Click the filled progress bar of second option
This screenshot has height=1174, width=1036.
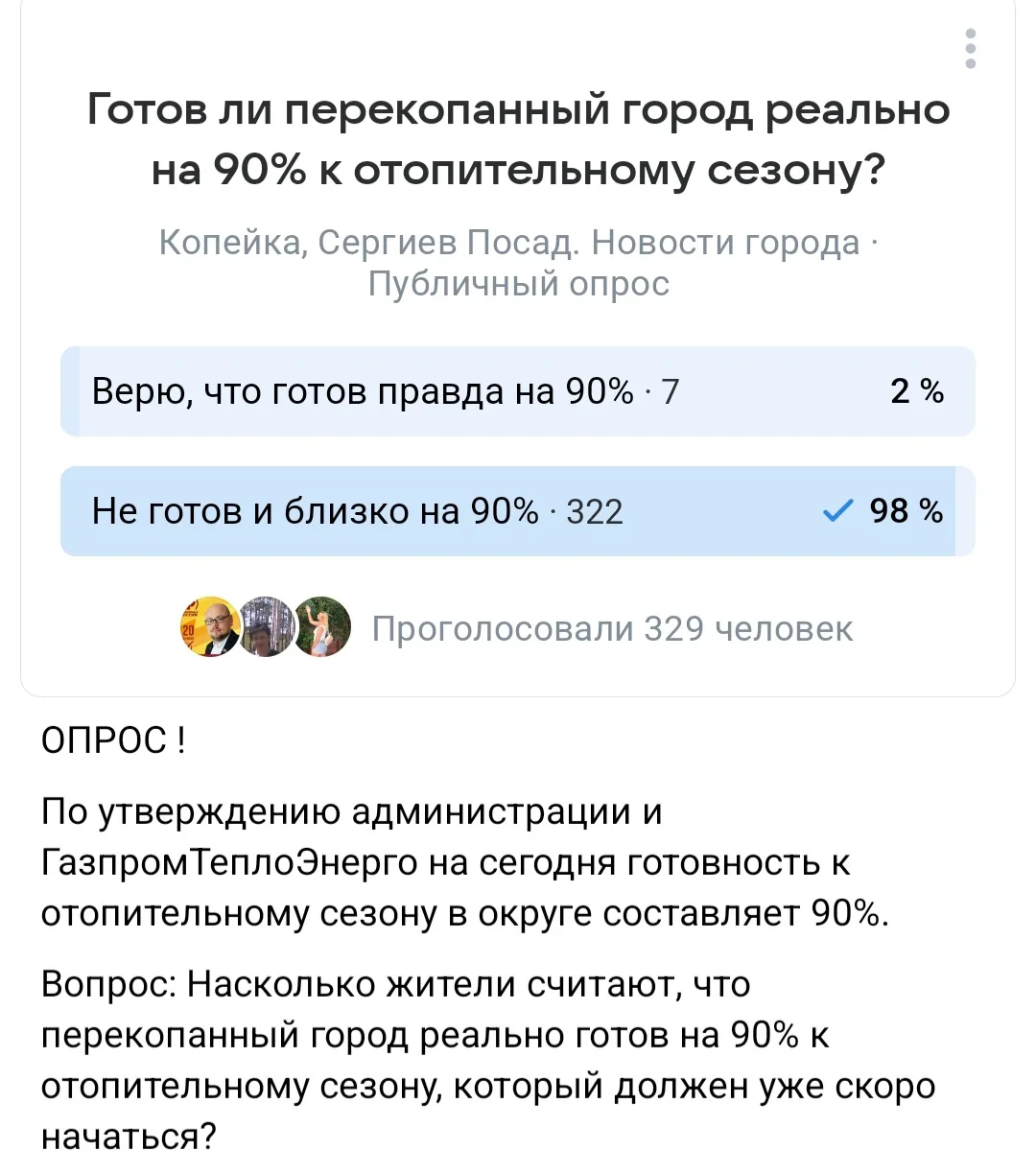click(508, 511)
